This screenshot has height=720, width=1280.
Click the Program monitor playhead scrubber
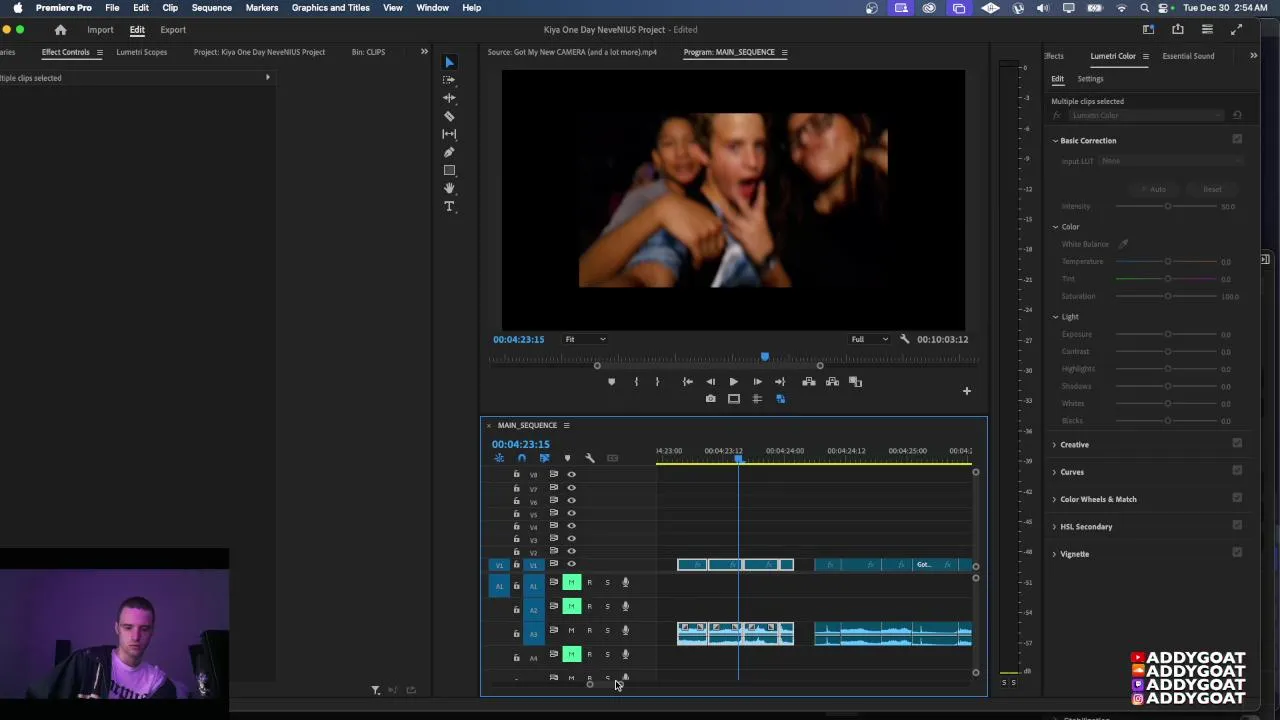click(765, 357)
